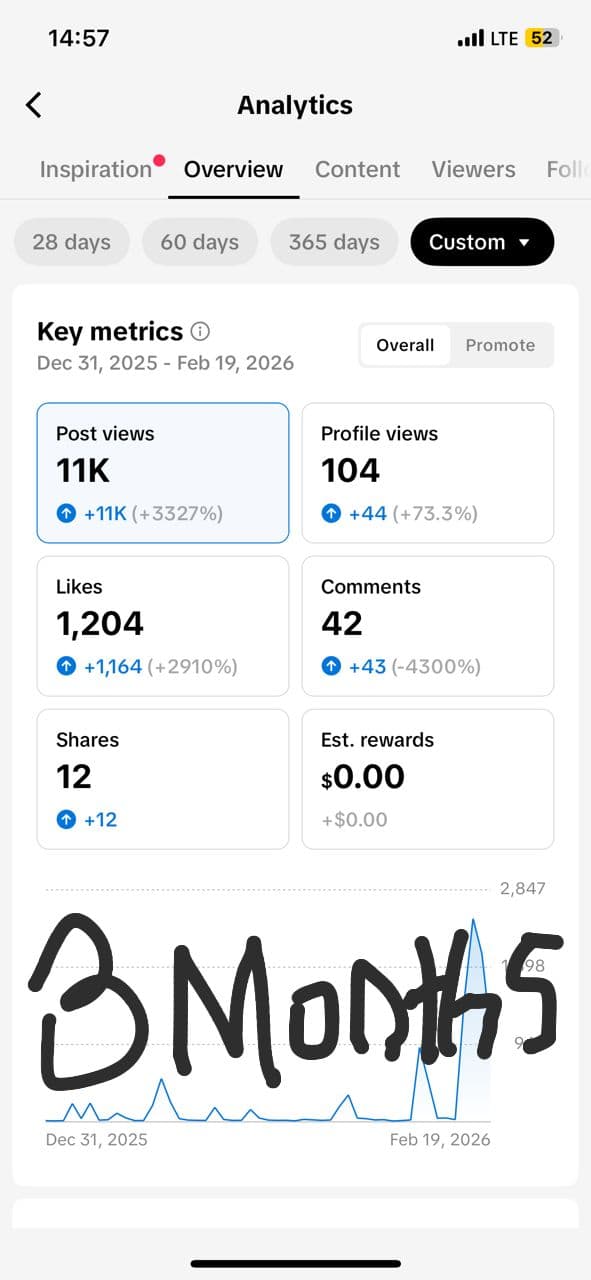The width and height of the screenshot is (591, 1280).
Task: Switch to the Promote metrics view
Action: [x=501, y=344]
